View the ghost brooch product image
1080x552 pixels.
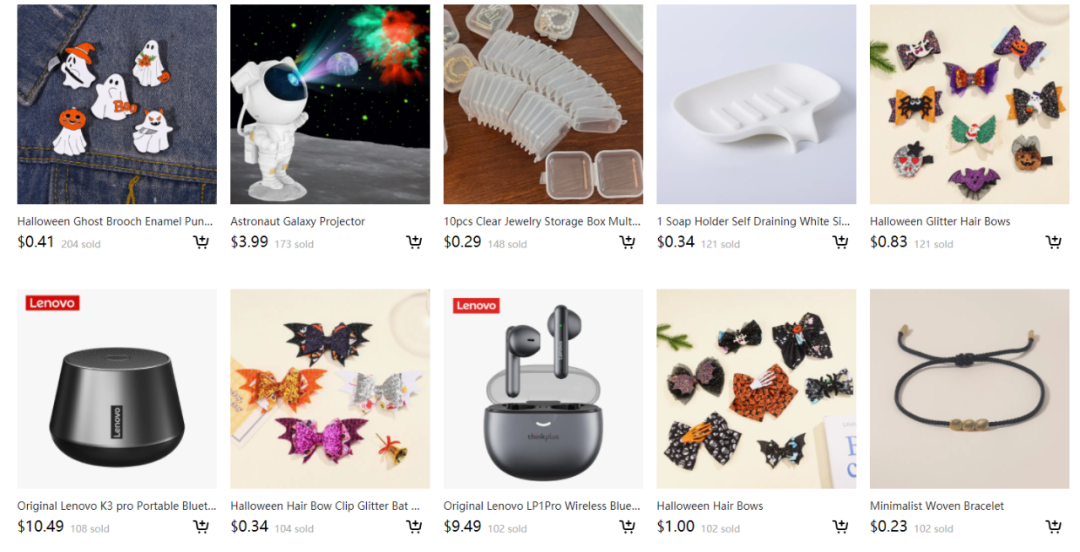click(x=117, y=104)
